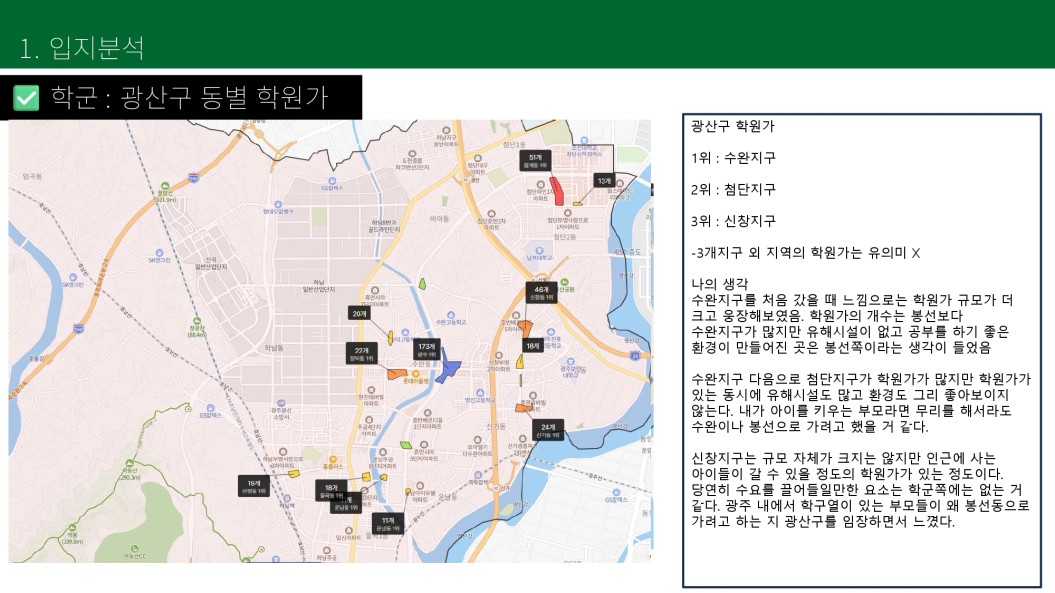Select the orange zone linked to 24개 label
This screenshot has width=1055, height=593.
click(x=524, y=407)
